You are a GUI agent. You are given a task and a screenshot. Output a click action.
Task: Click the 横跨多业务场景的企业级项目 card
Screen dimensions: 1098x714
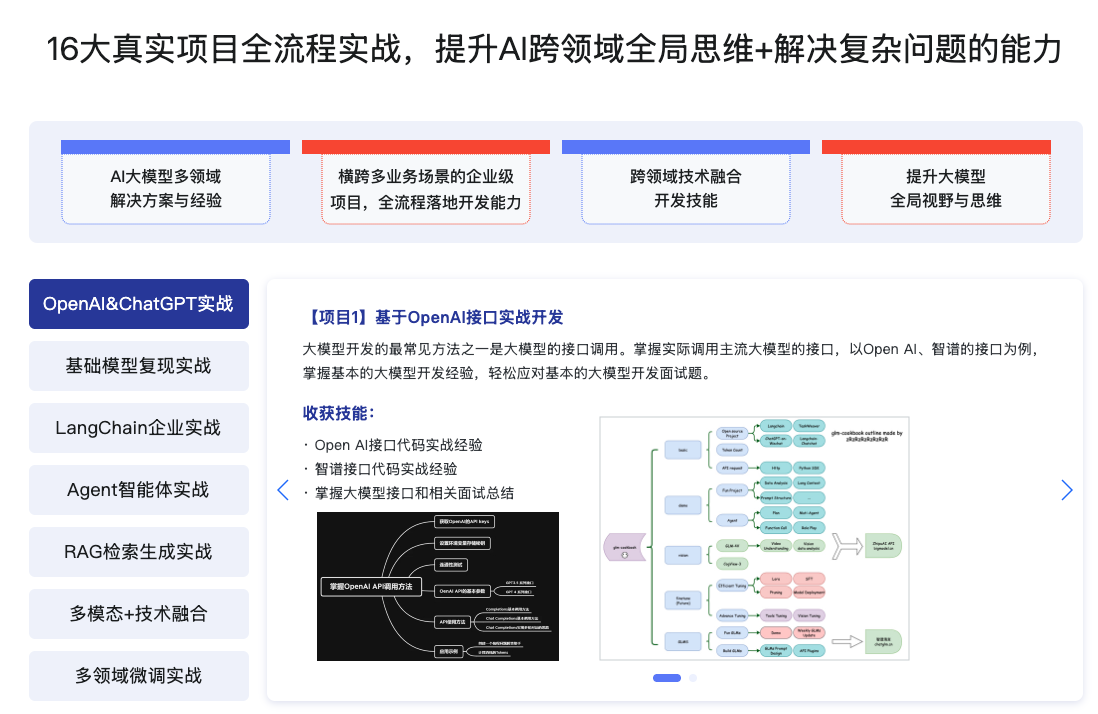pyautogui.click(x=426, y=189)
